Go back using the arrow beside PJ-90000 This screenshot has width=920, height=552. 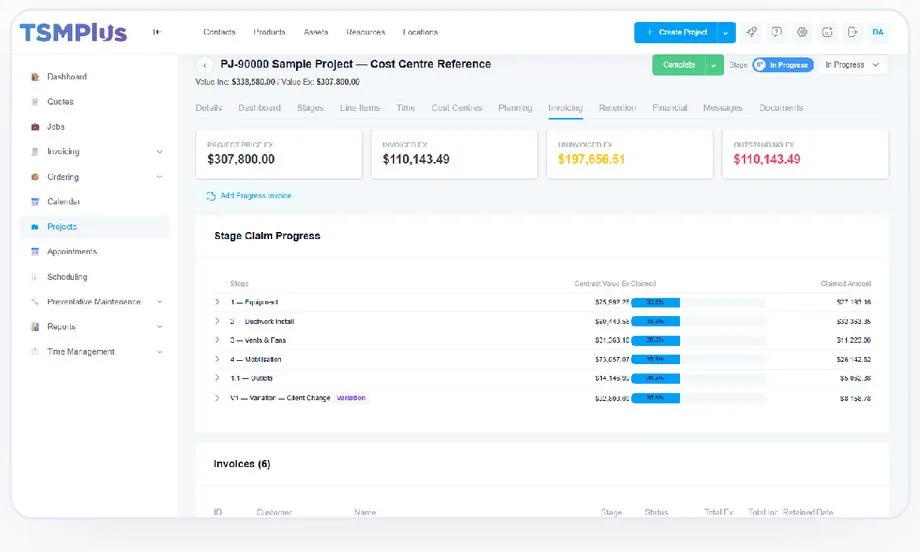click(204, 65)
